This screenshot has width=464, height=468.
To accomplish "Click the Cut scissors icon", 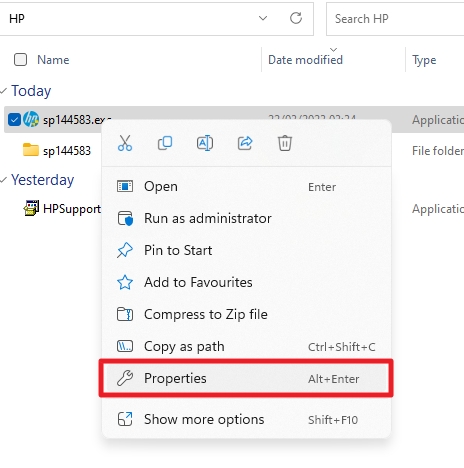I will (125, 143).
